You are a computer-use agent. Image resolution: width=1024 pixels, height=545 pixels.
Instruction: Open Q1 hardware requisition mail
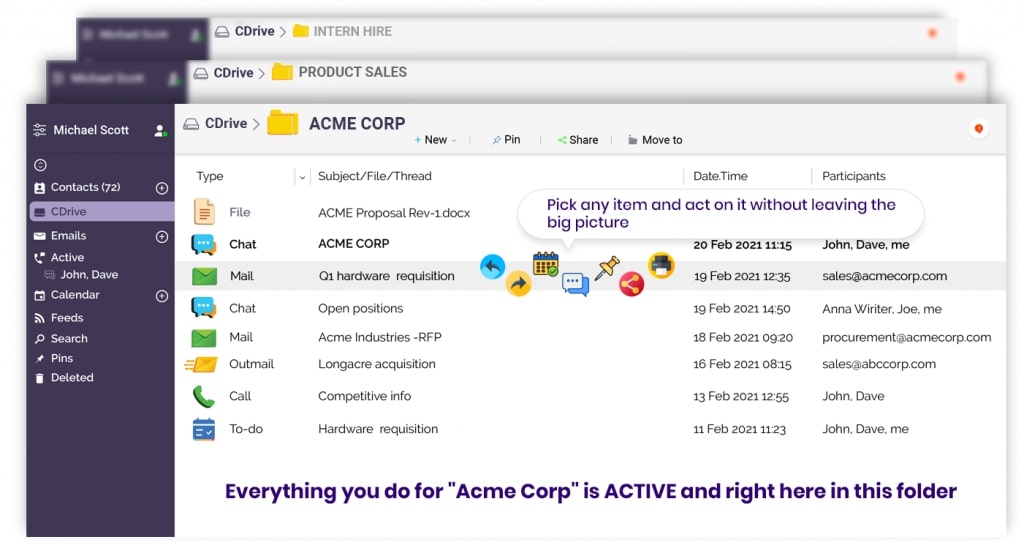(x=387, y=275)
